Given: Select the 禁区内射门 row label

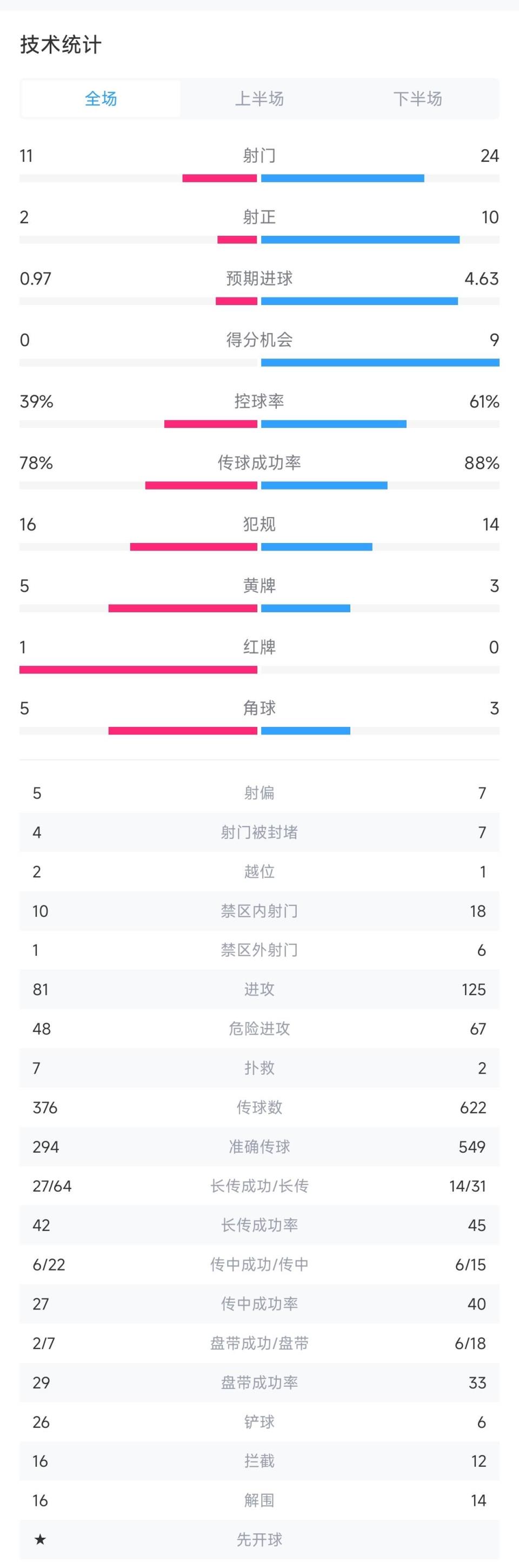Looking at the screenshot, I should (x=259, y=911).
